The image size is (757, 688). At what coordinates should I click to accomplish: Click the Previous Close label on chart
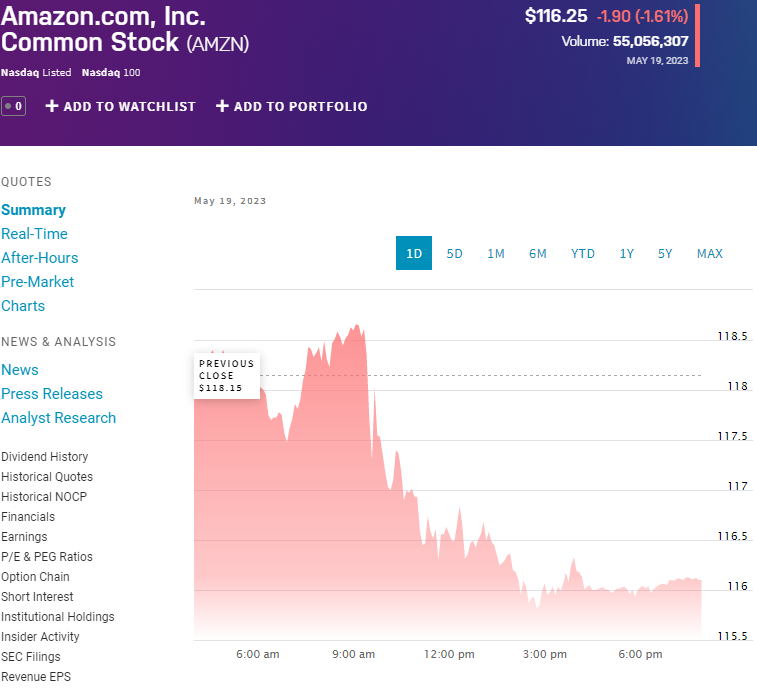pos(227,375)
